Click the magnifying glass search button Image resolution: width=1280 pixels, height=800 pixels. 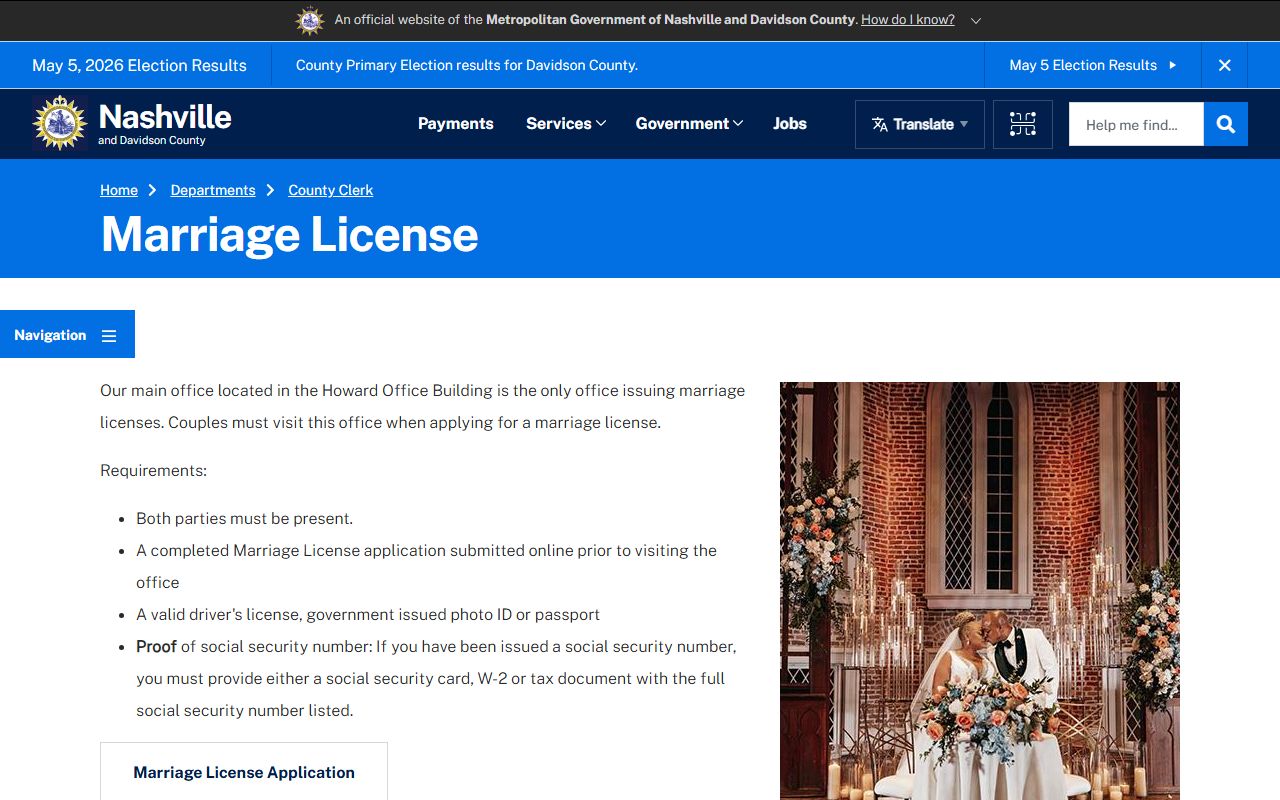point(1226,124)
